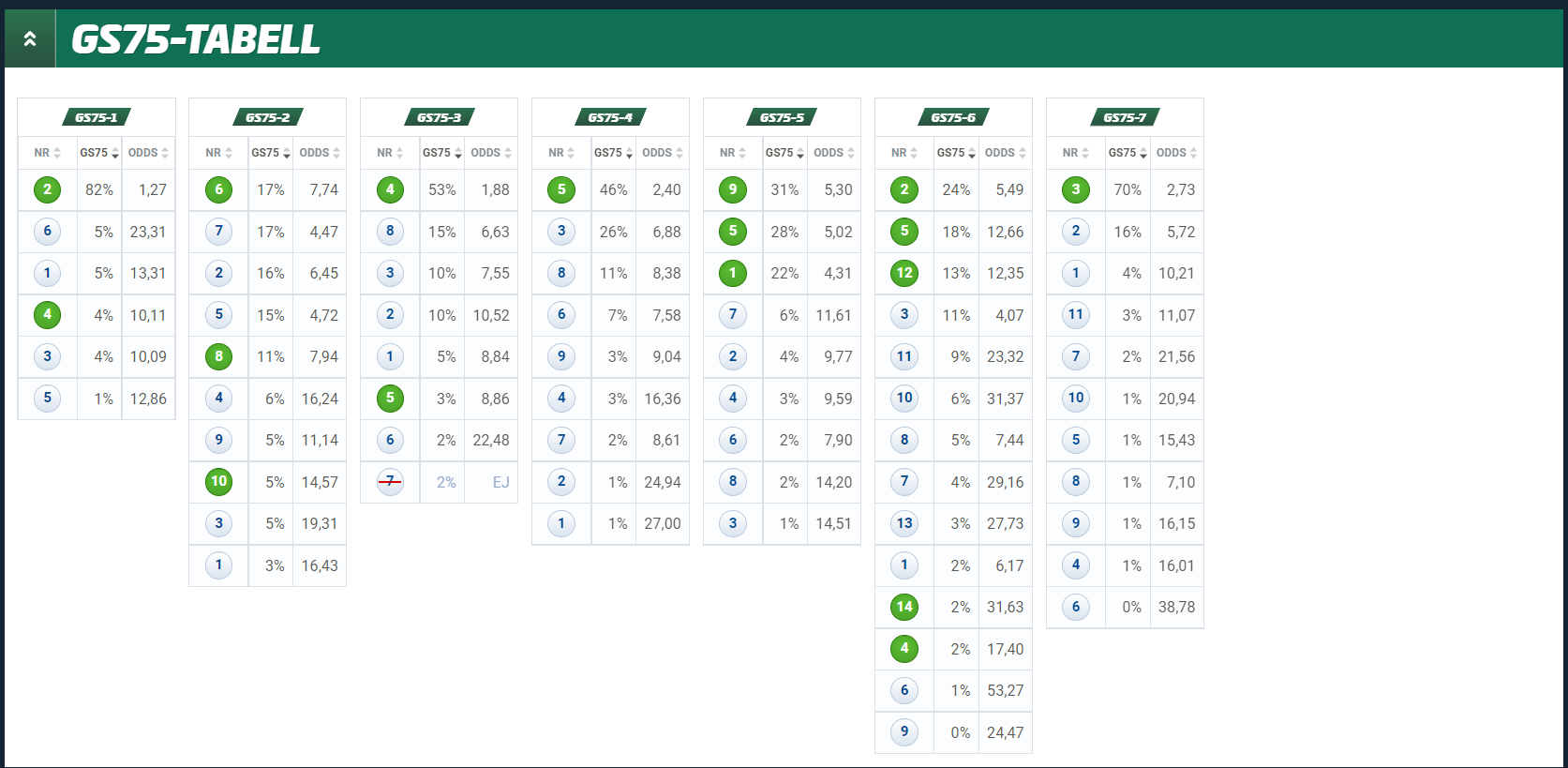Toggle horse 2 in GS75-6 (24%)

[904, 189]
